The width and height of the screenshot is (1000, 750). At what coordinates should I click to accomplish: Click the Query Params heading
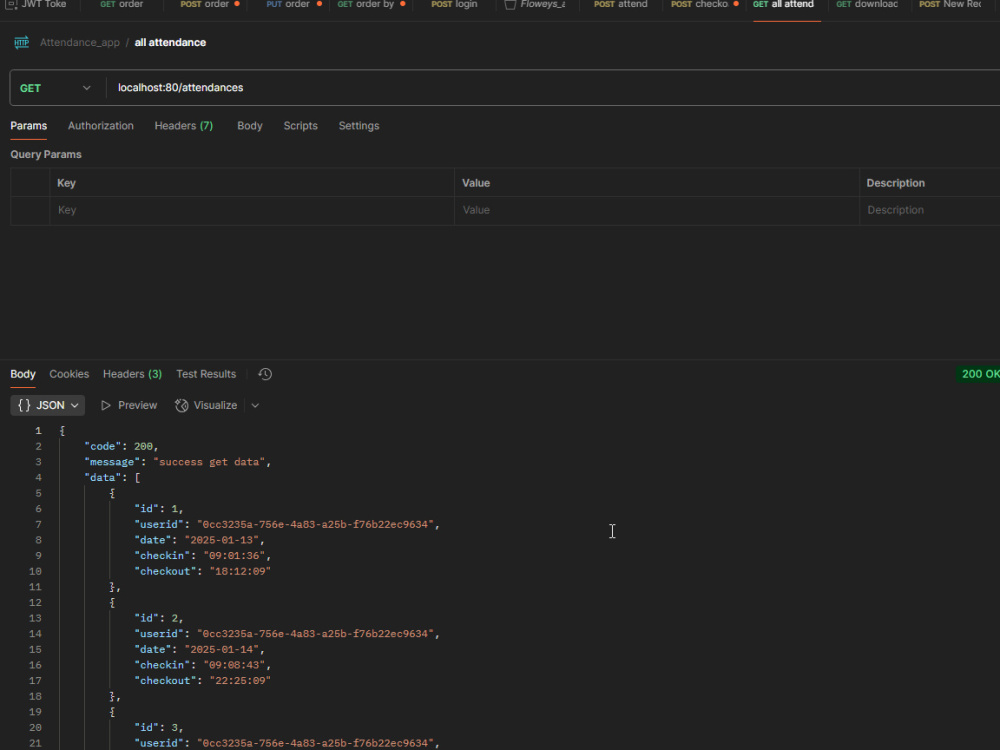46,154
